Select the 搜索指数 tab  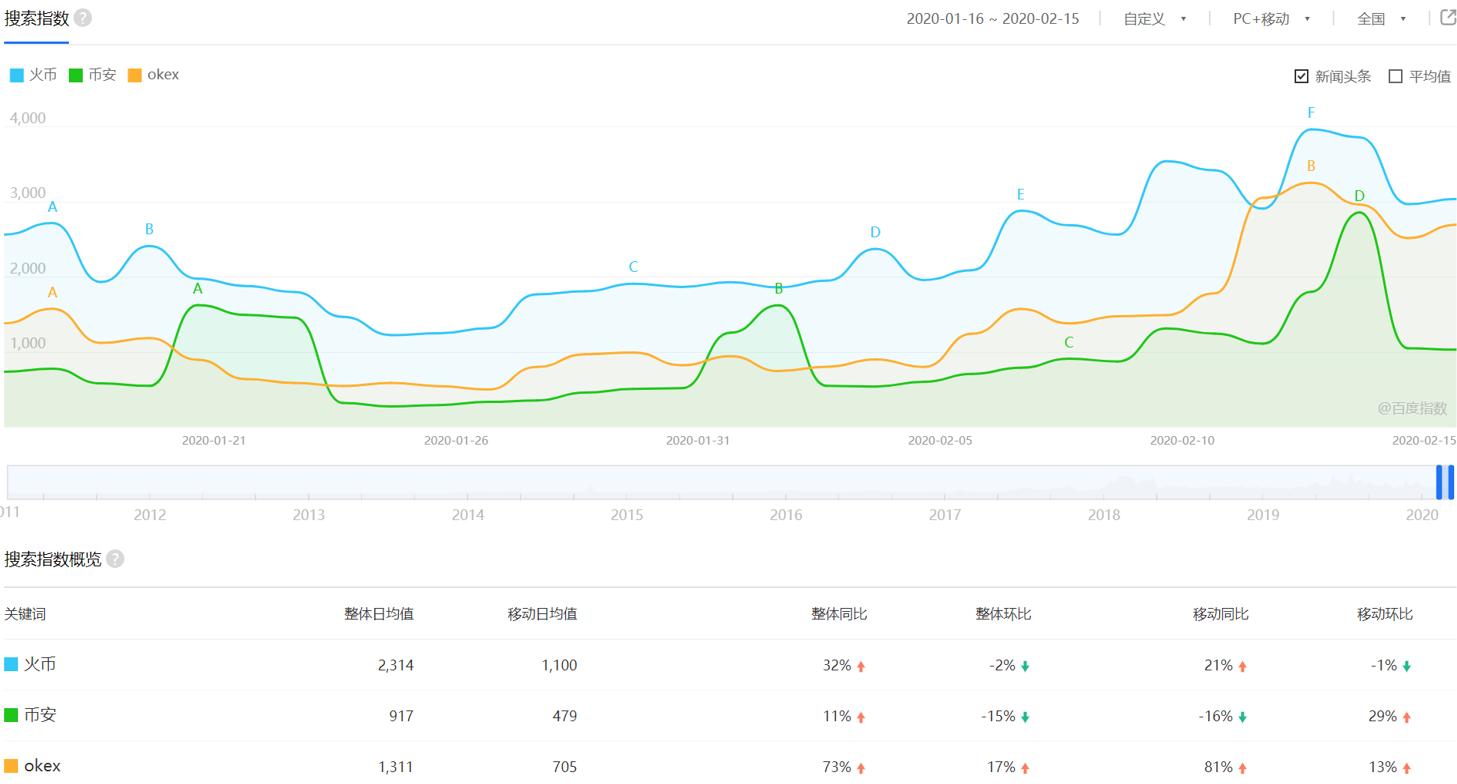click(x=36, y=18)
